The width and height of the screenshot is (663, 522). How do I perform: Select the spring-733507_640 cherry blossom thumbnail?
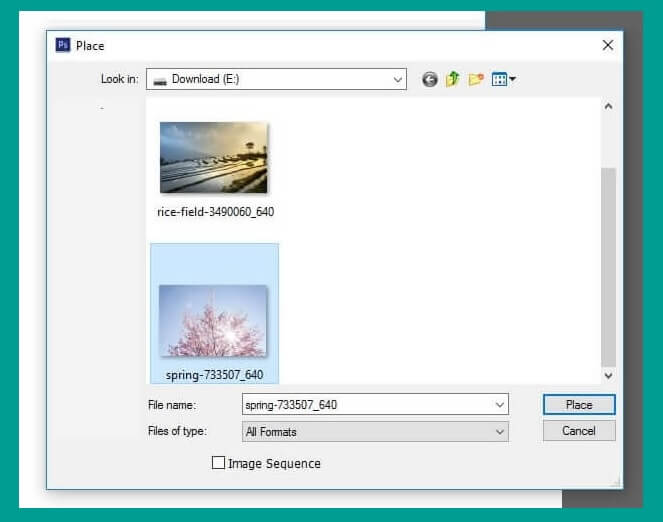pos(213,321)
